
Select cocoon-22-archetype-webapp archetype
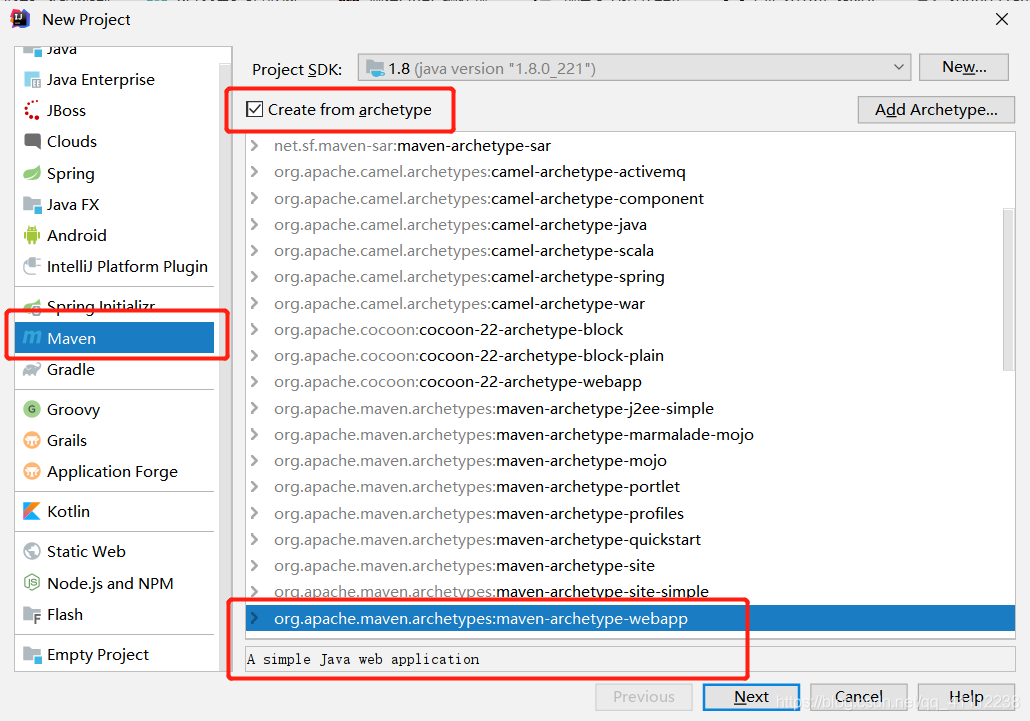(631, 382)
